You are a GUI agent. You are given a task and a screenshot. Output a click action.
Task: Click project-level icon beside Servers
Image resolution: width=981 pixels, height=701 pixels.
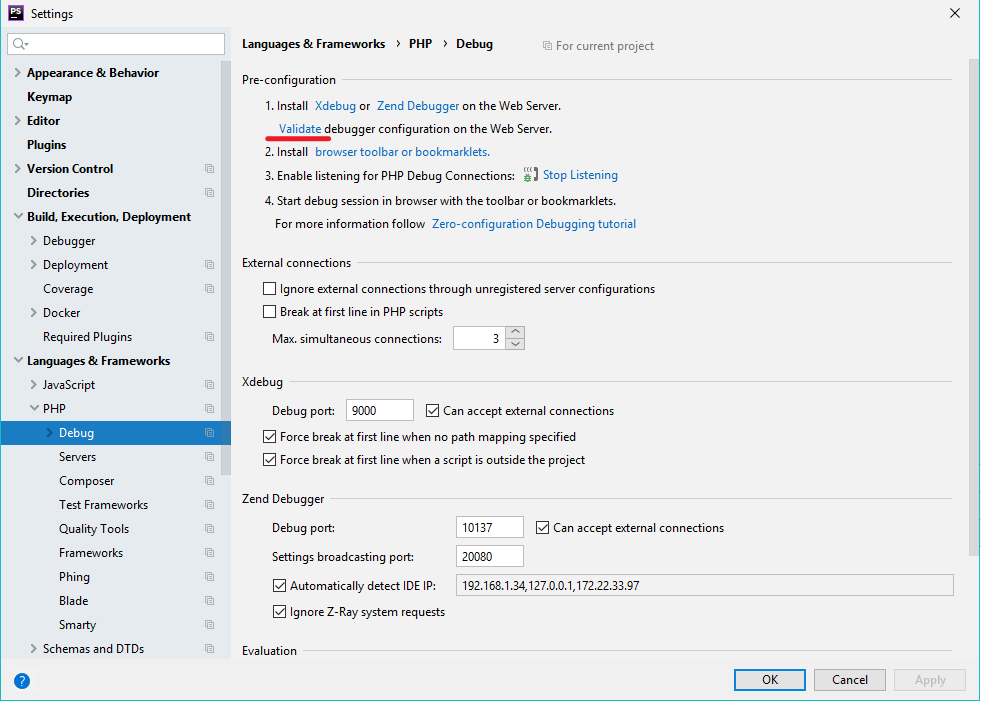[x=209, y=457]
